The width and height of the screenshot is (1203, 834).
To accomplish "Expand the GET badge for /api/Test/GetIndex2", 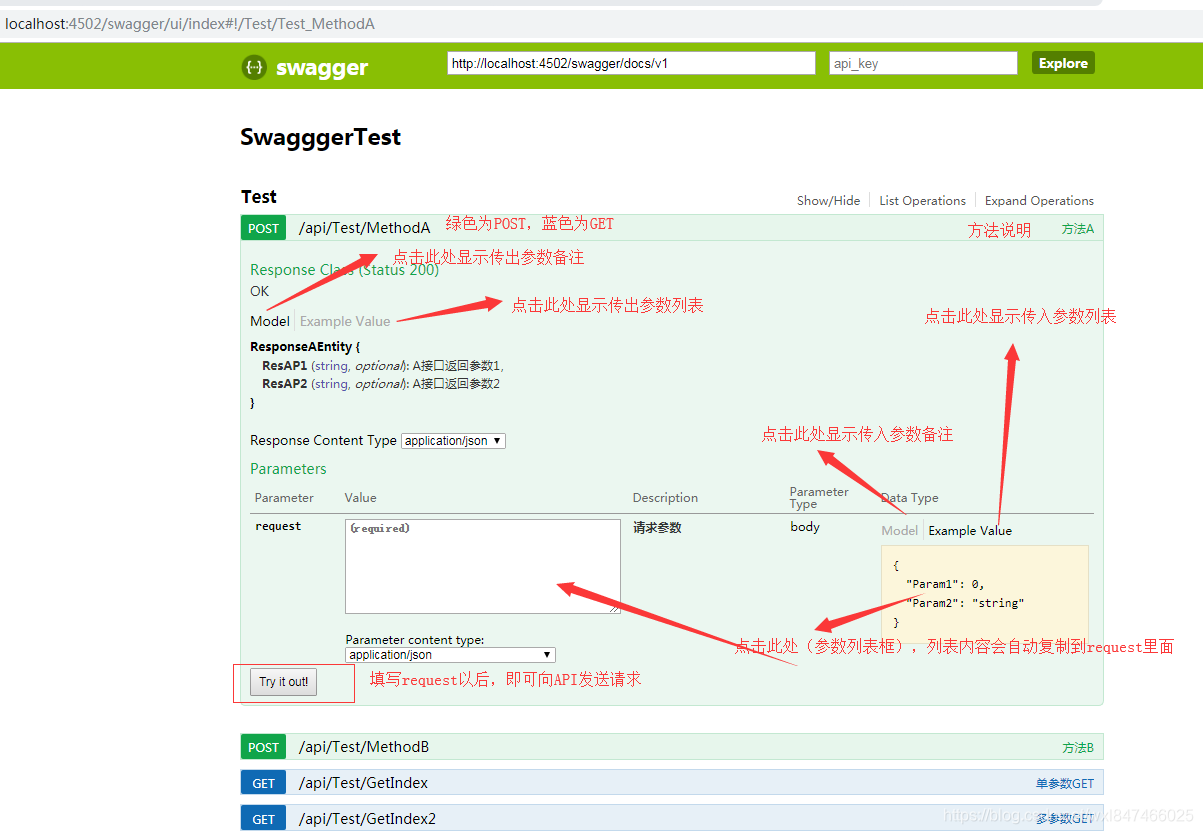I will (263, 819).
